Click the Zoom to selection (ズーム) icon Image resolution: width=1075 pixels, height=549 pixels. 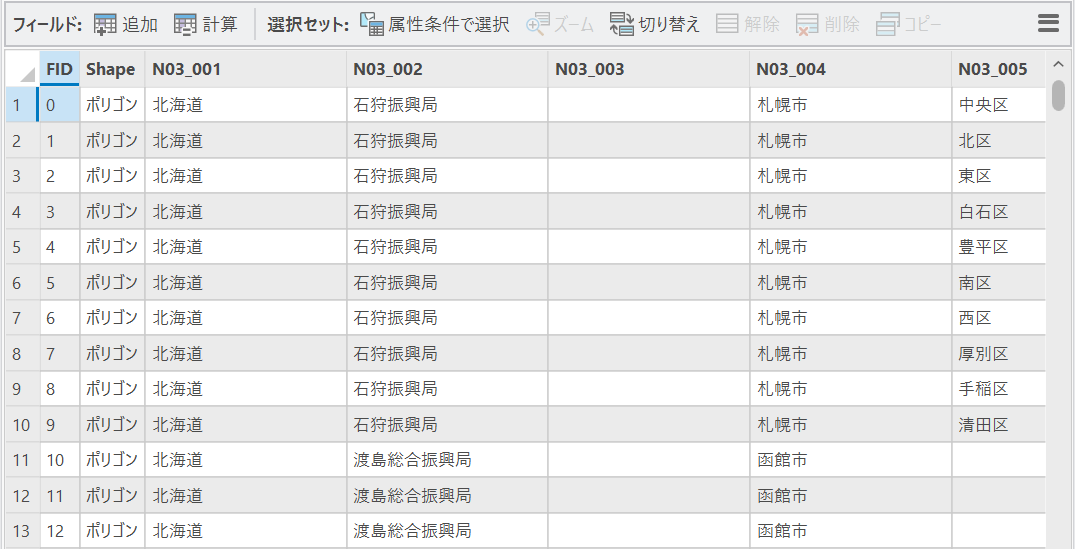(x=538, y=24)
